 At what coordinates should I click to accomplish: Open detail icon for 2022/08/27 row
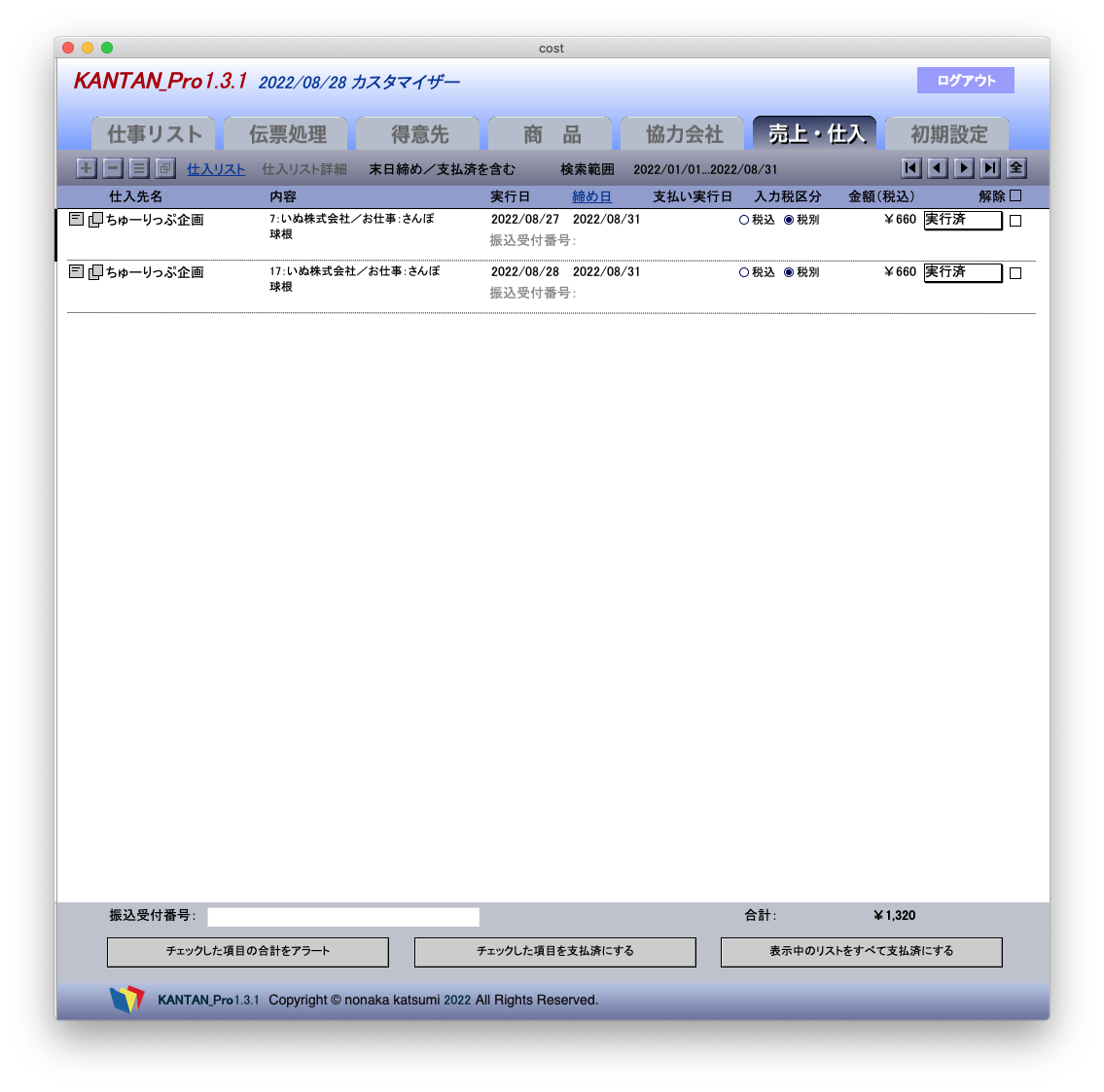click(76, 219)
